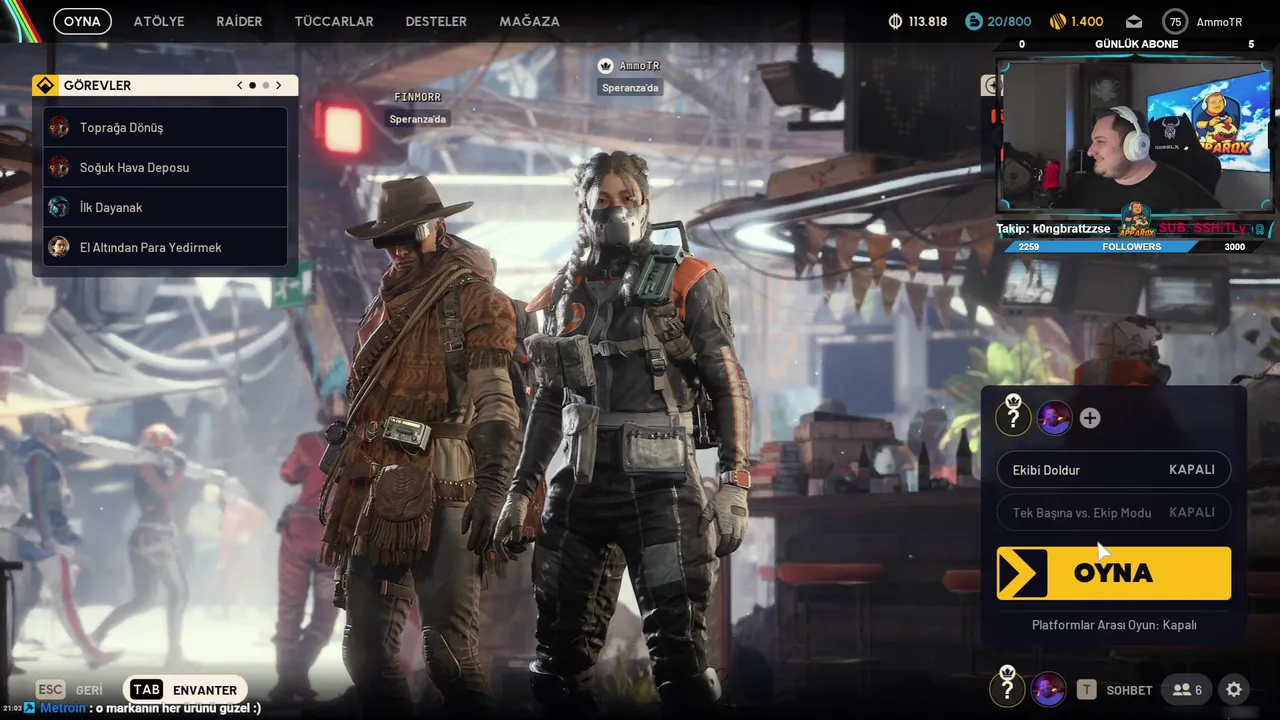Click the streamer webcam overlay
The height and width of the screenshot is (720, 1280).
click(1136, 138)
